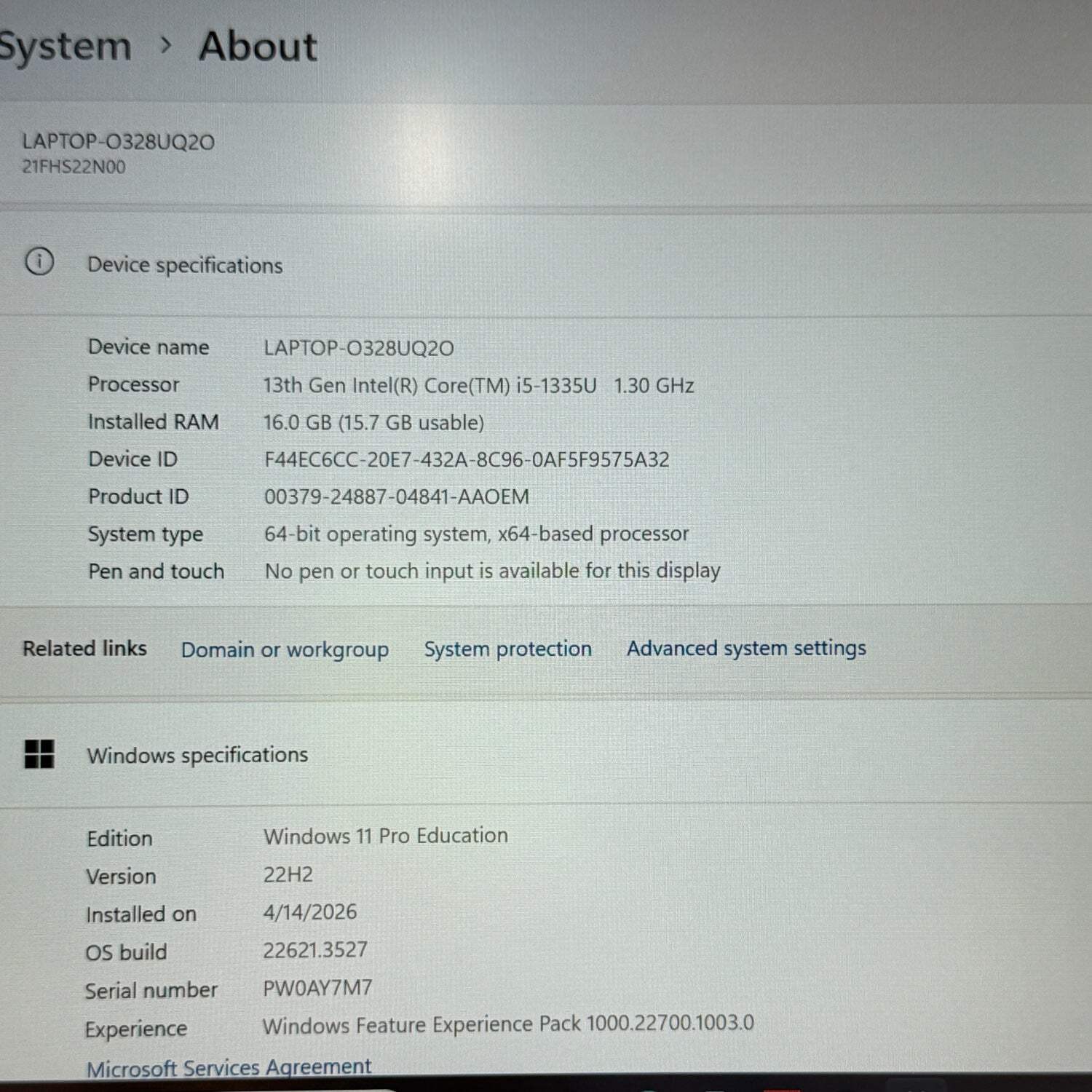Select the Windows Feature Experience Pack version text
Image resolution: width=1092 pixels, height=1092 pixels.
coord(508,1024)
